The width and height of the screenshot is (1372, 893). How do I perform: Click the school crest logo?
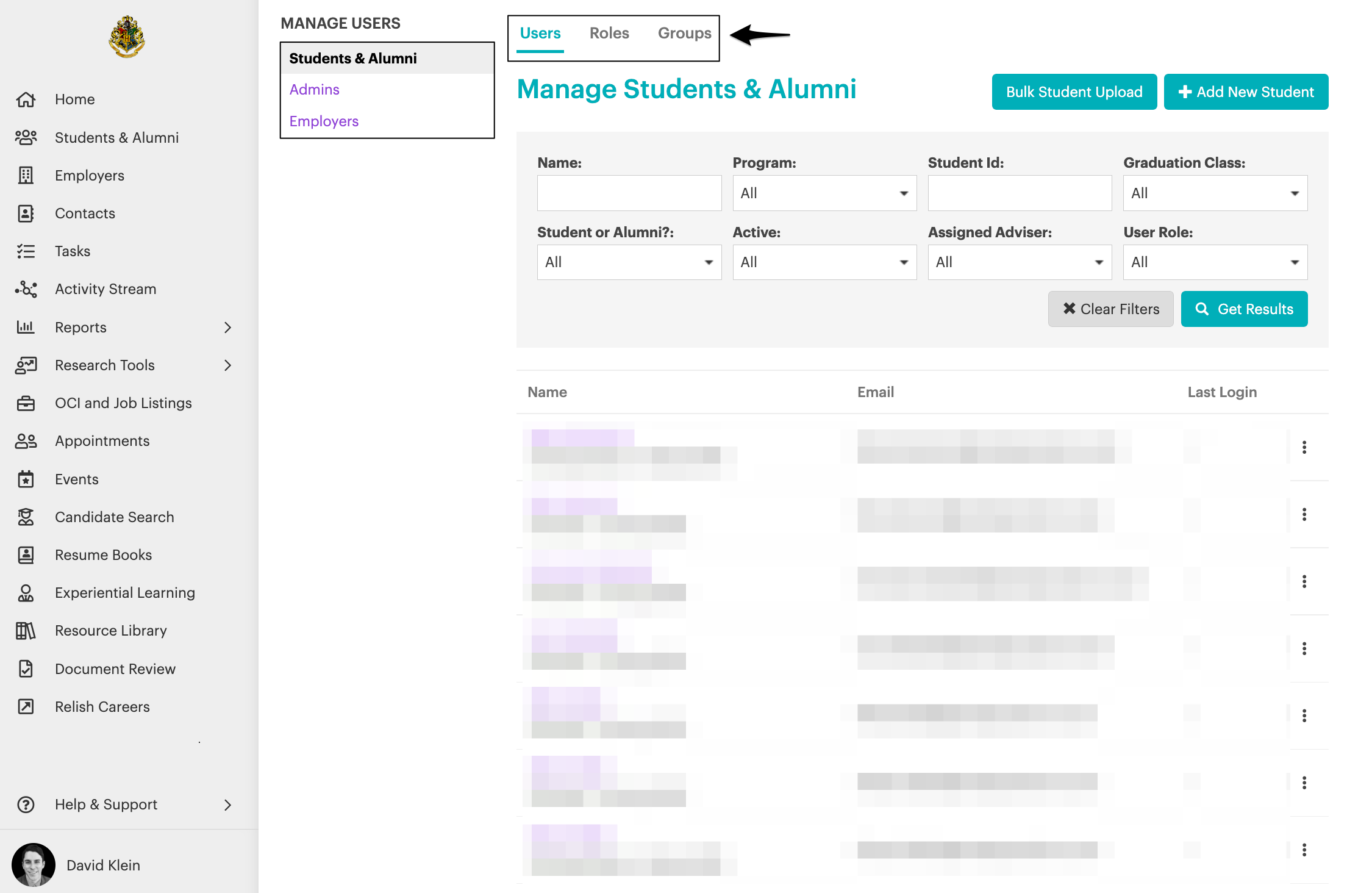tap(127, 37)
